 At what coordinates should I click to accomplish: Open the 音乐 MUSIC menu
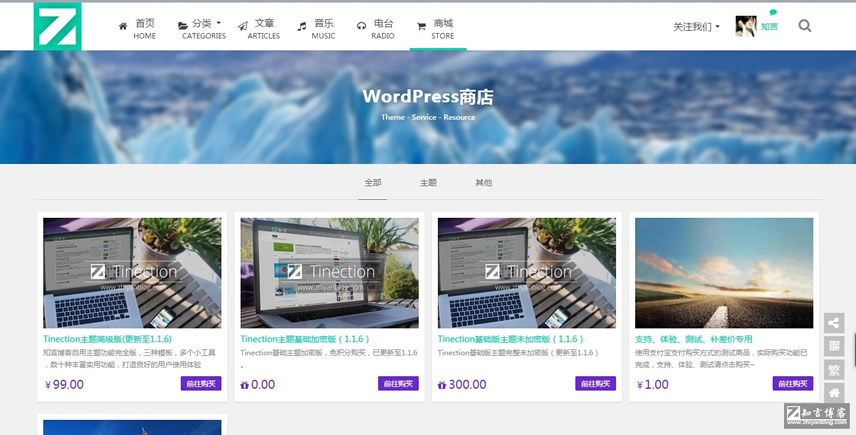(323, 29)
